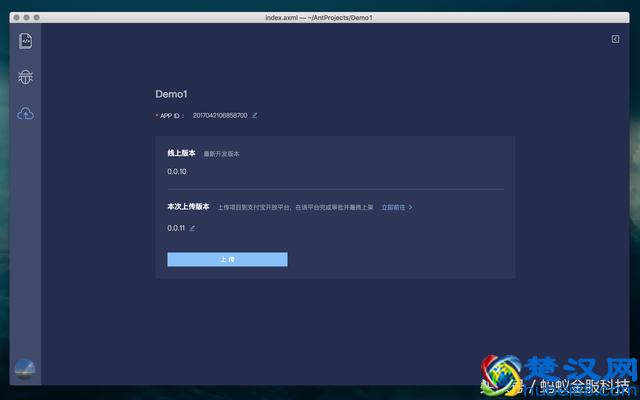Click the online version number 0.0.10
This screenshot has width=640, height=400.
click(x=177, y=171)
